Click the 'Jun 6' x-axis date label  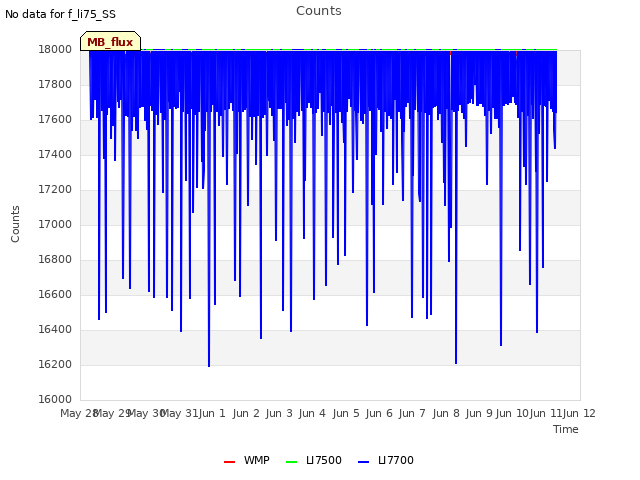coord(379,413)
